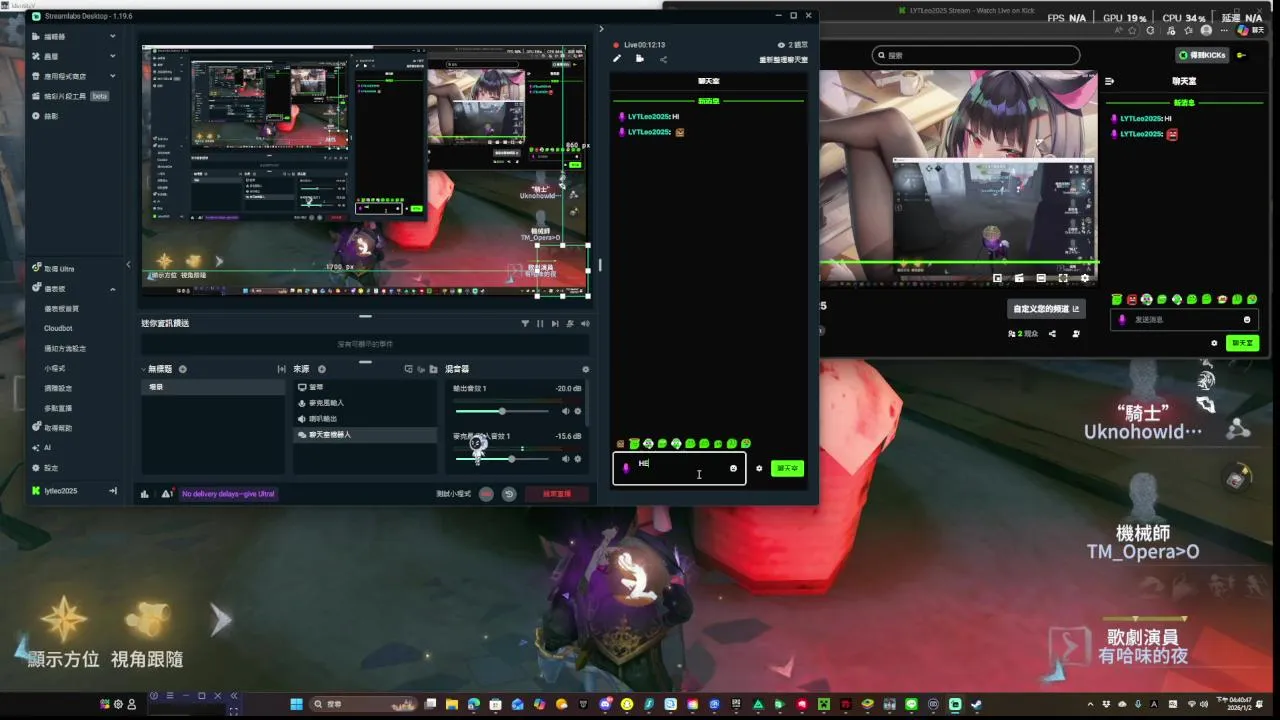The height and width of the screenshot is (720, 1280).
Task: Select the 場景 scene row
Action: (212, 387)
